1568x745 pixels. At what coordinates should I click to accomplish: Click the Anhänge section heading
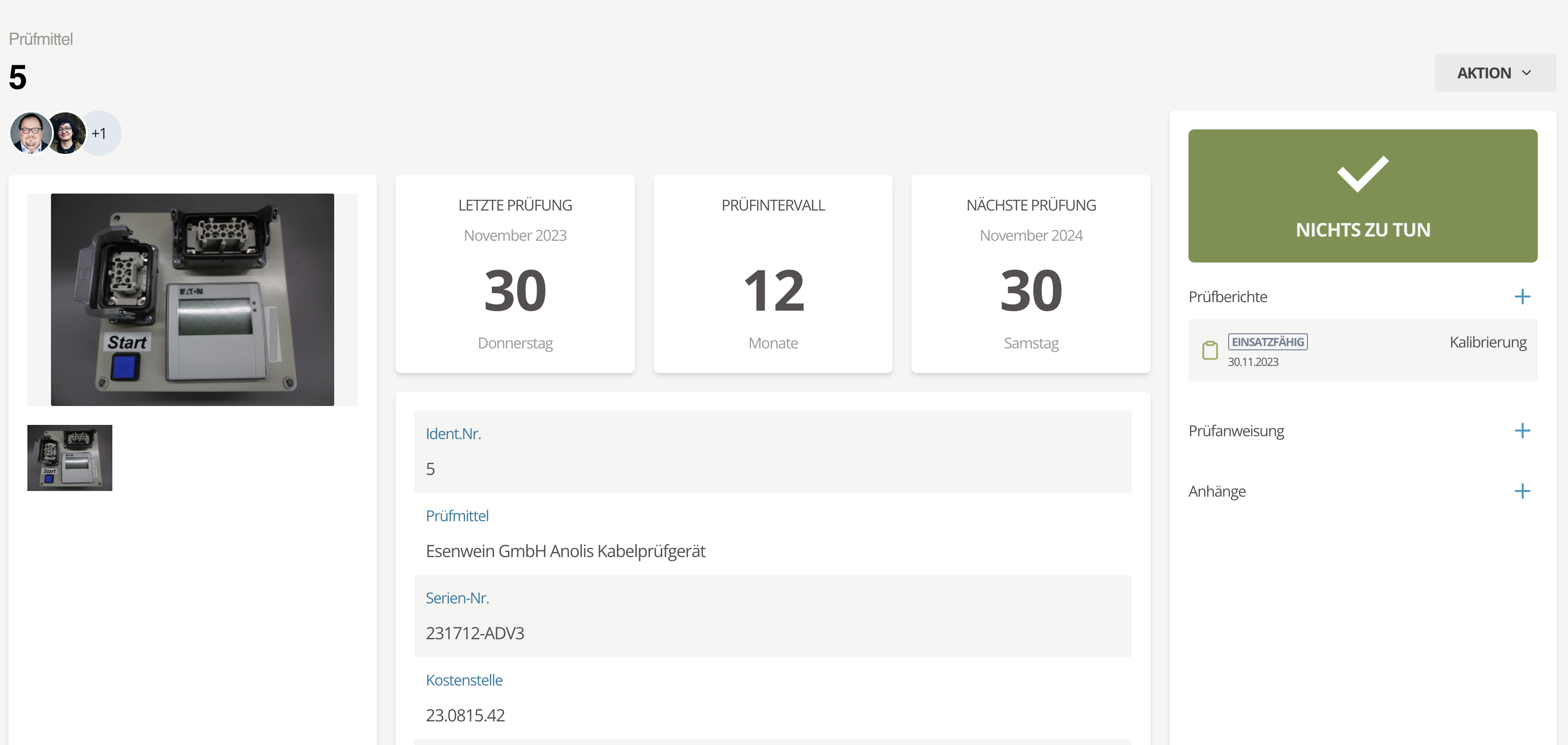click(1217, 491)
